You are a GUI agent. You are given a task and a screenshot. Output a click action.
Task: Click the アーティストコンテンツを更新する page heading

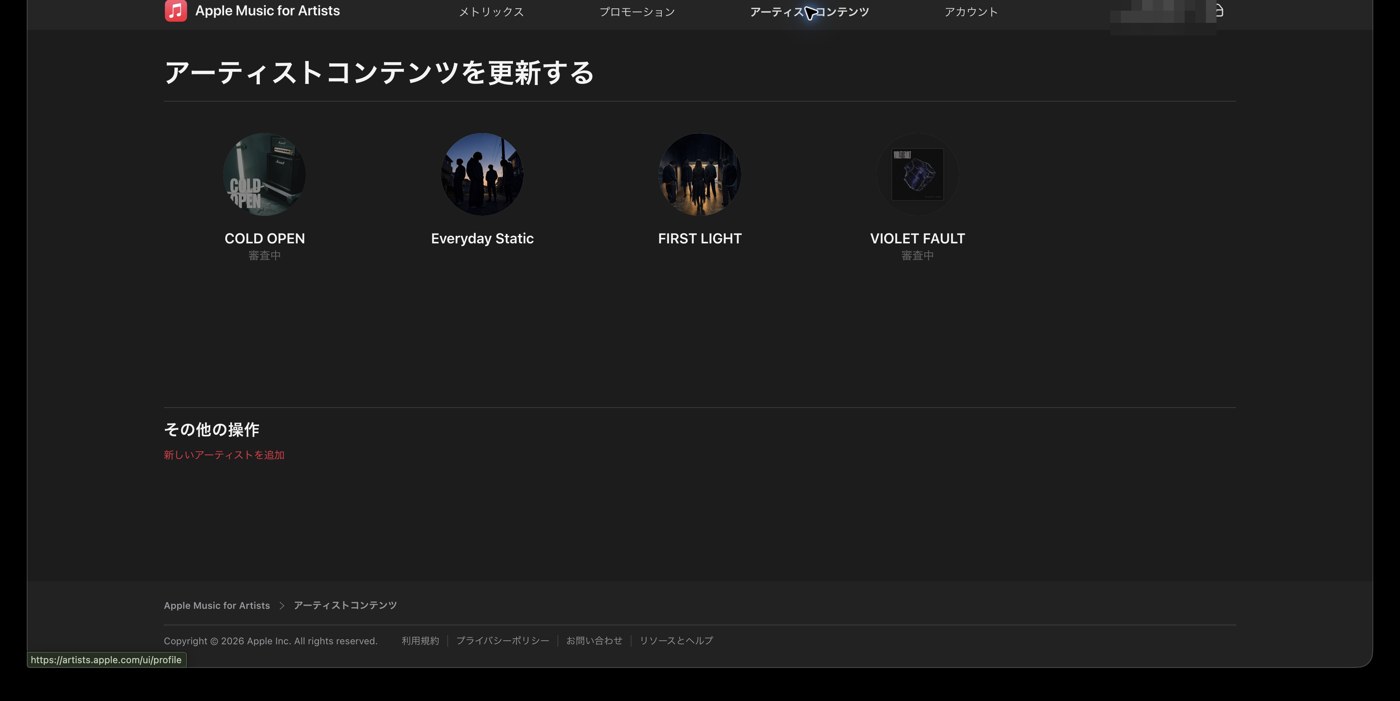[379, 72]
